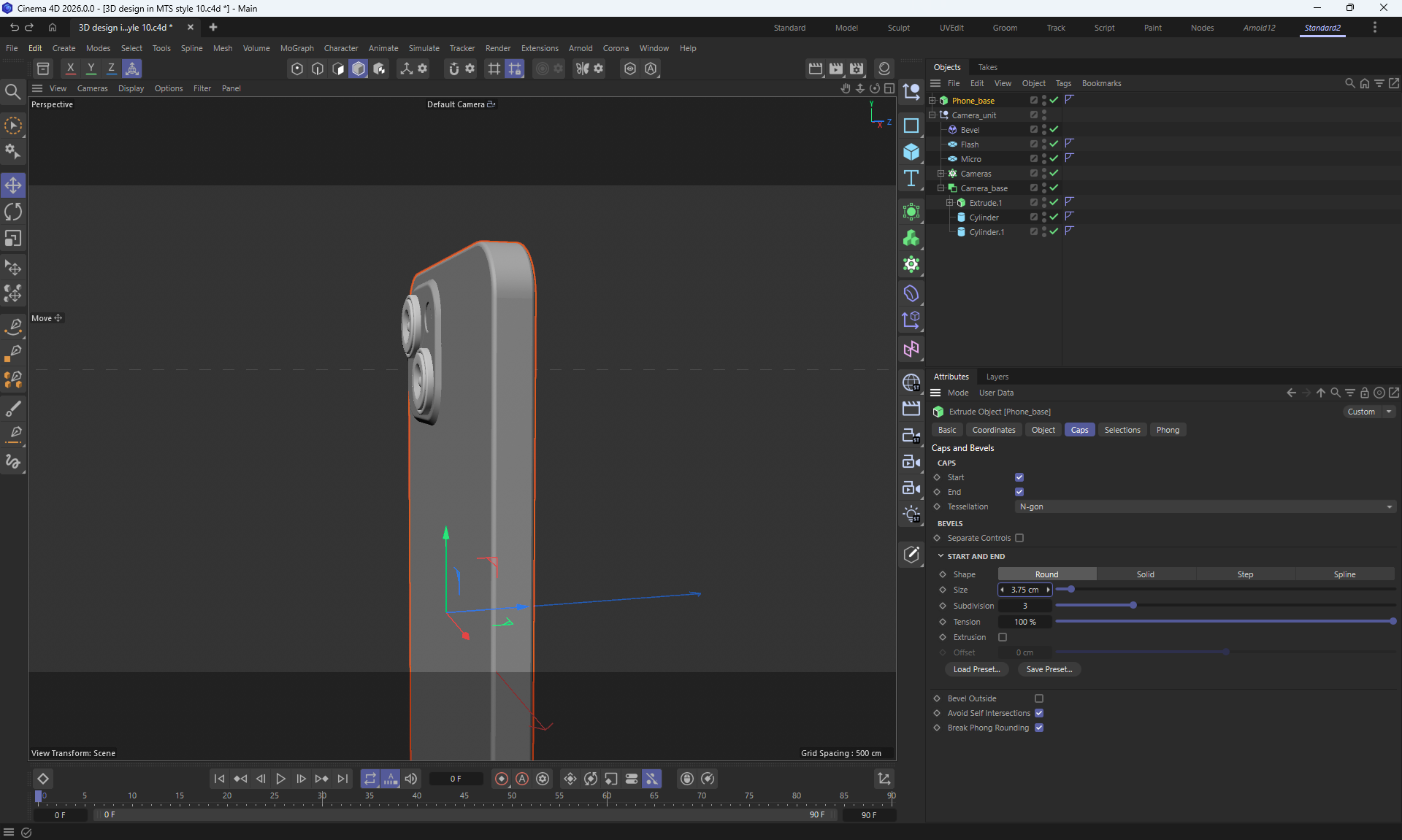Switch to the Coordinates tab
Screen dimensions: 1402x840
[x=993, y=430]
